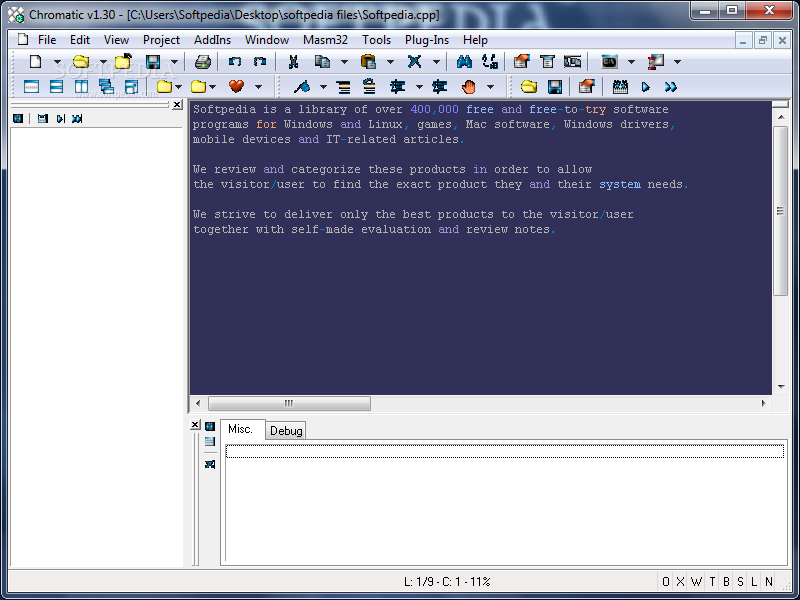
Task: Click the bookmark flag icon
Action: (302, 87)
